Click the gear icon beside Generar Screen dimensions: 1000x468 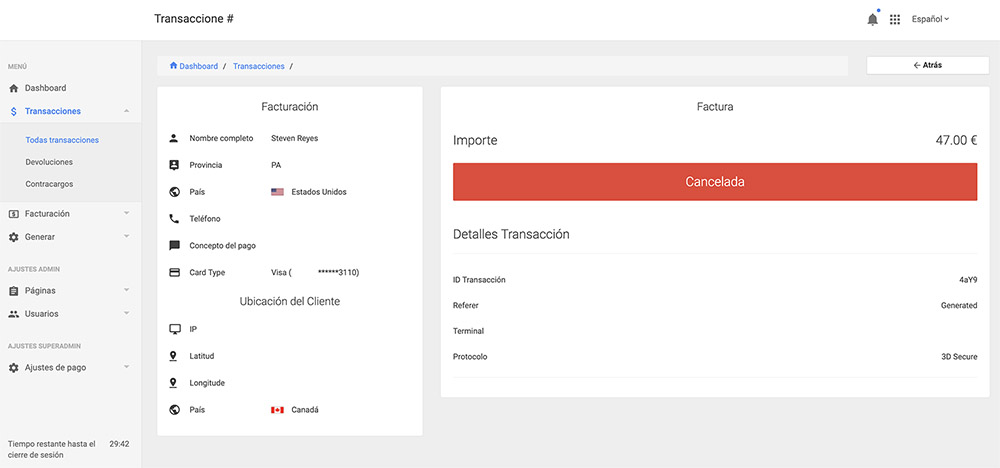(x=13, y=237)
